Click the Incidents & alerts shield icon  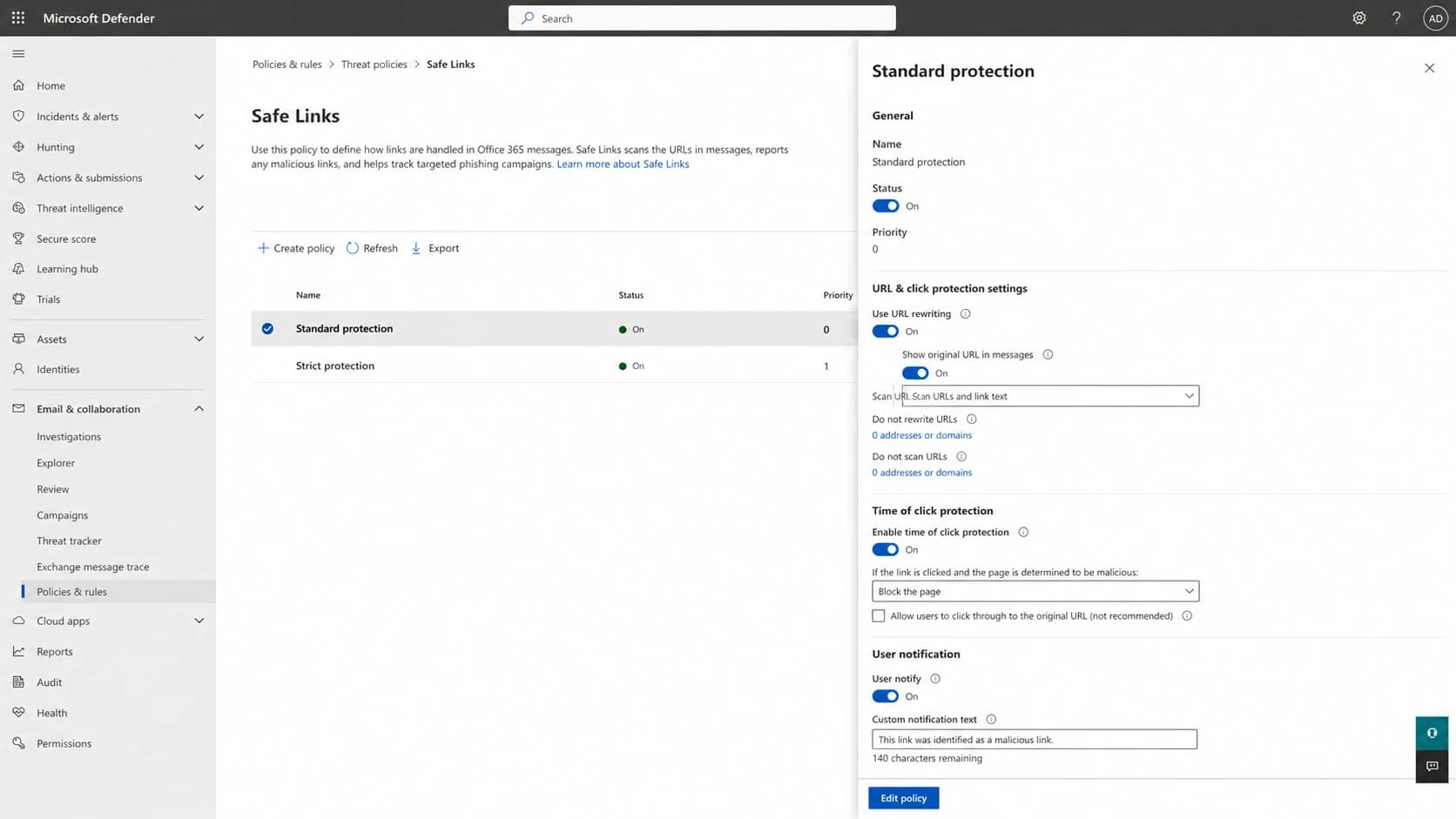[18, 116]
